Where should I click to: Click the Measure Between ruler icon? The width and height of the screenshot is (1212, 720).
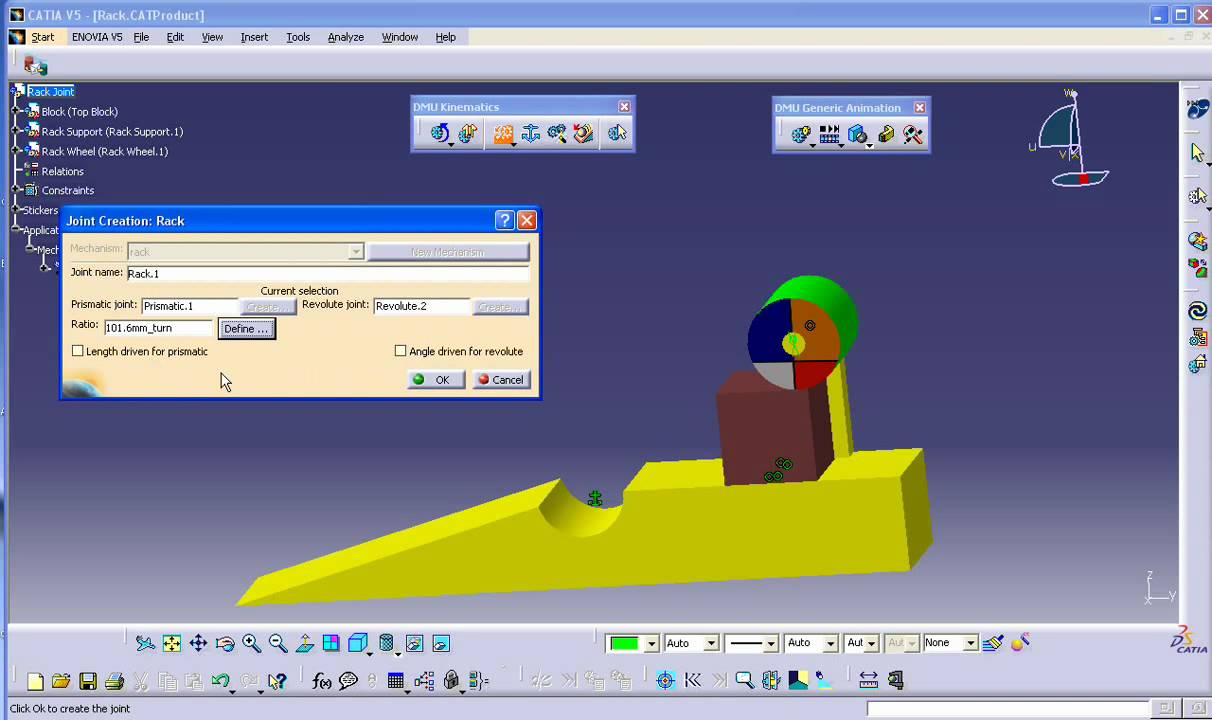868,681
